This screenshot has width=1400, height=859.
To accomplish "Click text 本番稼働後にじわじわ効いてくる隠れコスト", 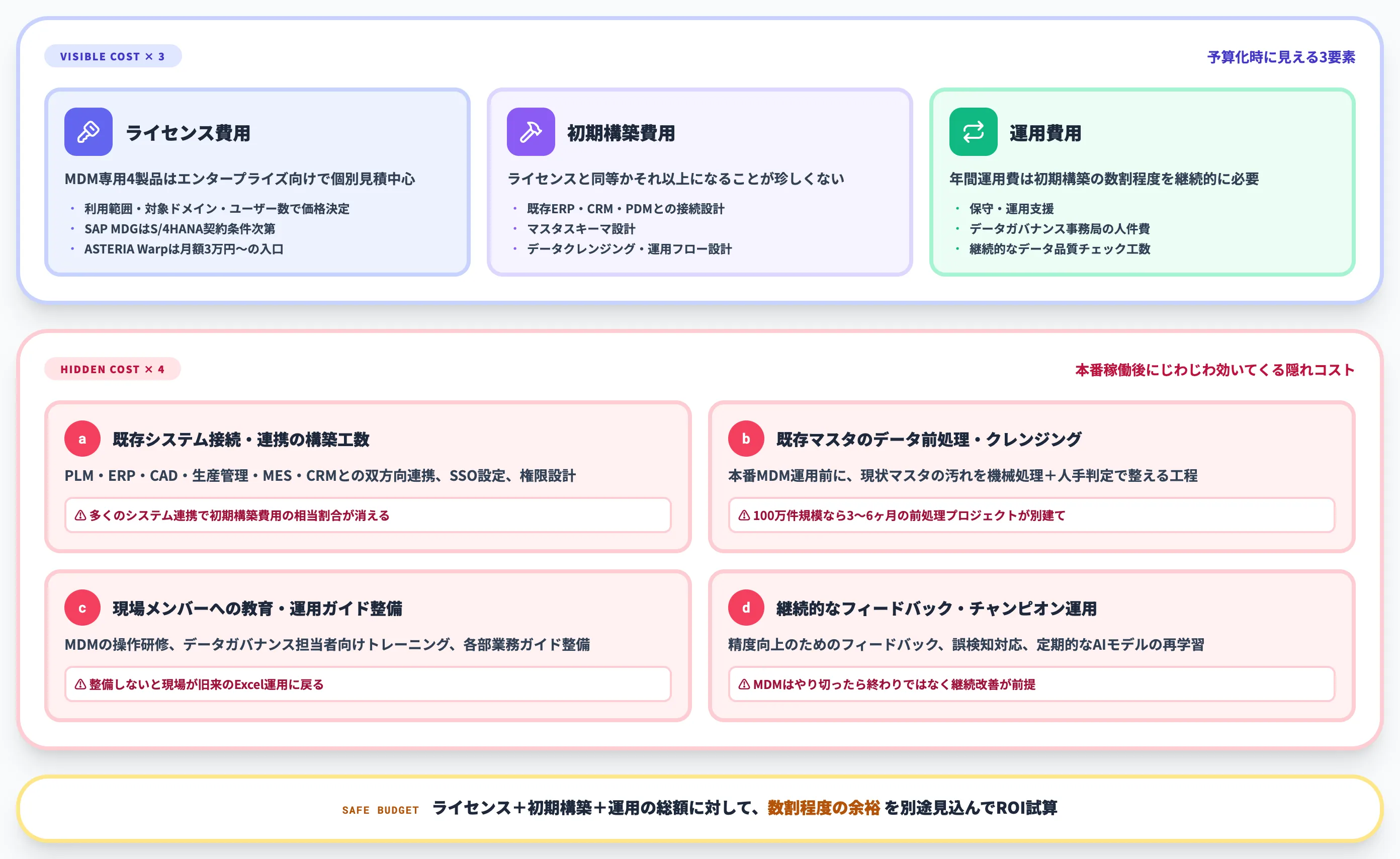I will (x=1215, y=370).
